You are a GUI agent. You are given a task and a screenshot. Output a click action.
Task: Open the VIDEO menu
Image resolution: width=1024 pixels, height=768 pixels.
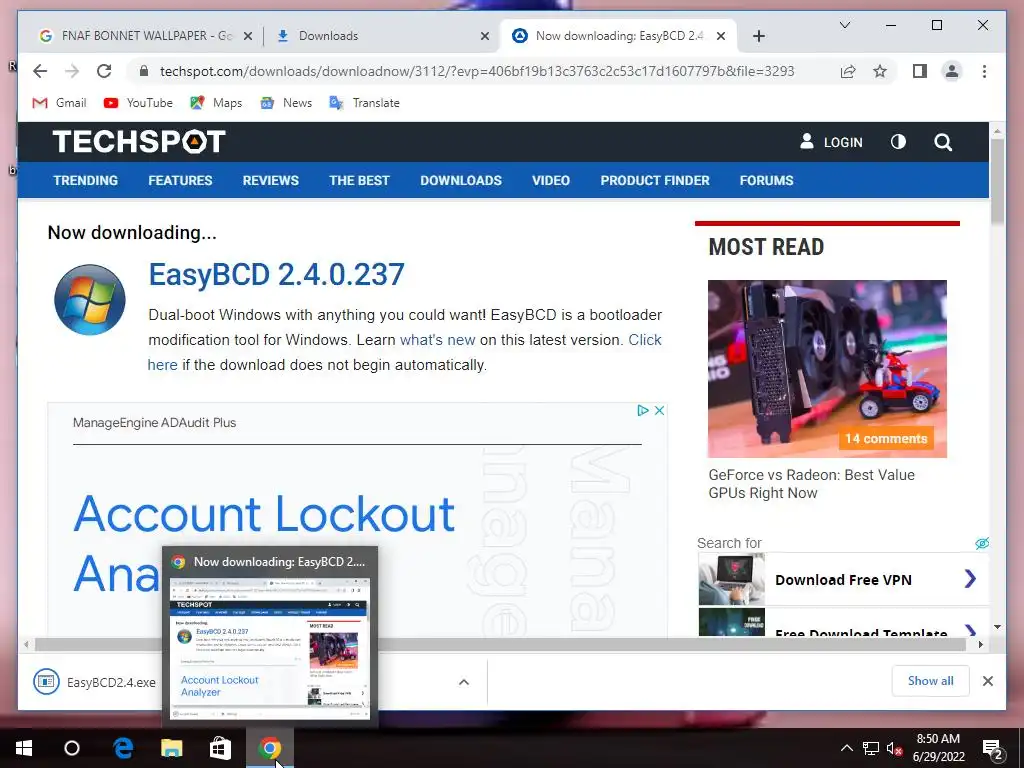pos(551,180)
